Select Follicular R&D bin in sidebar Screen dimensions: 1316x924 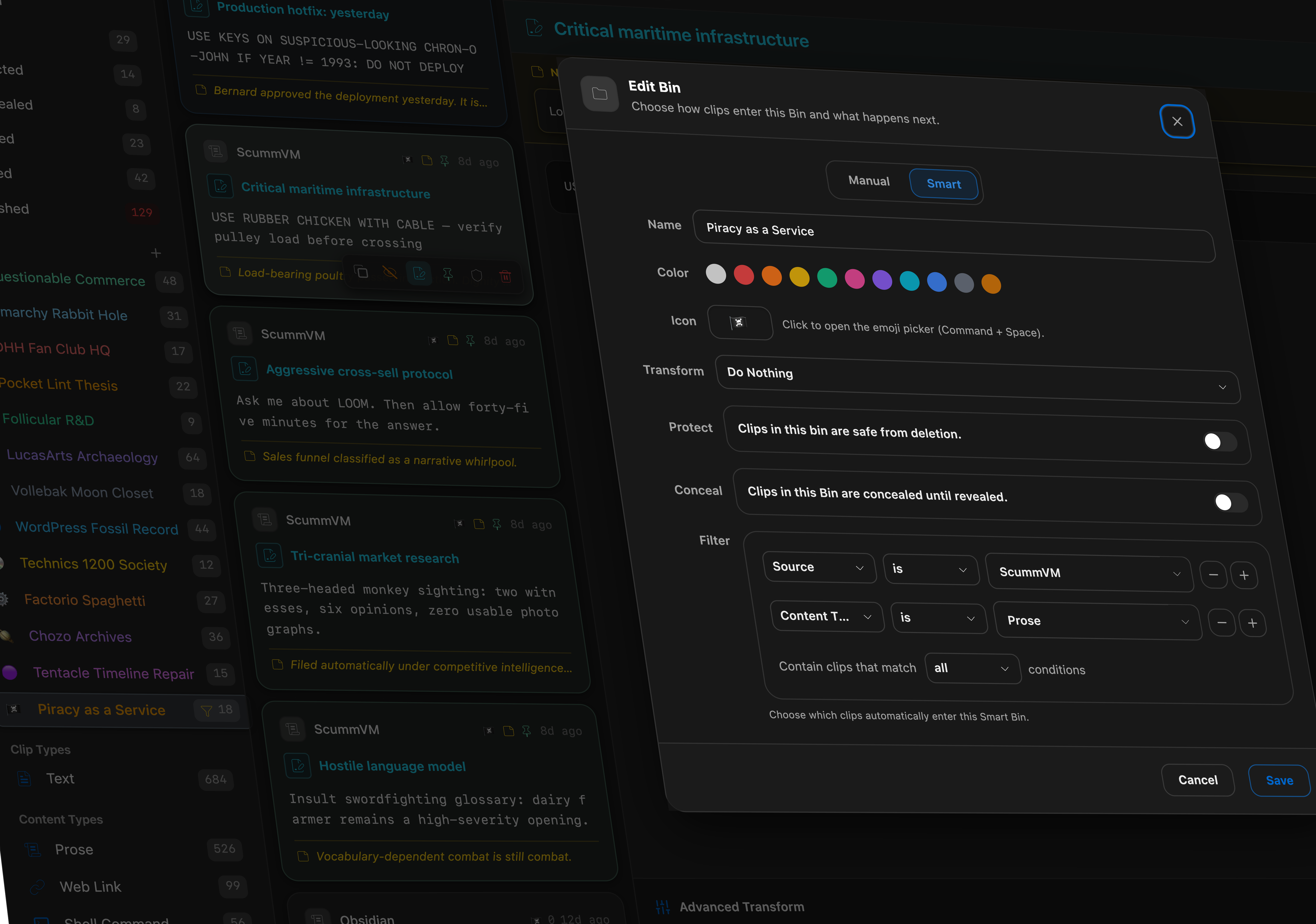[48, 419]
